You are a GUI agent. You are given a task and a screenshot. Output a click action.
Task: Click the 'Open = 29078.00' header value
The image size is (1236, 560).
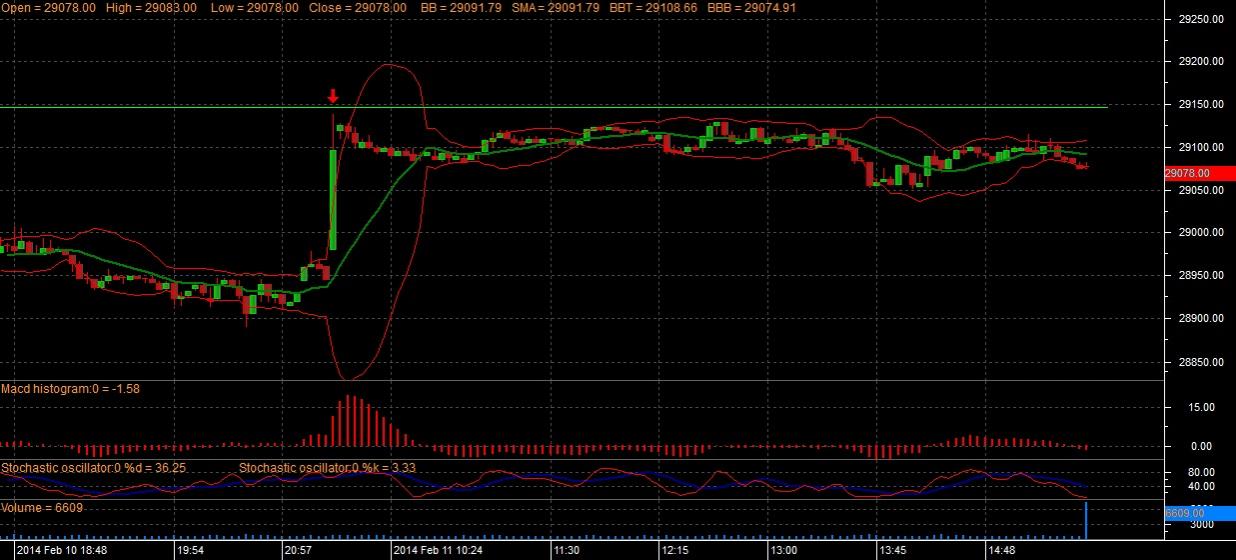pos(49,7)
